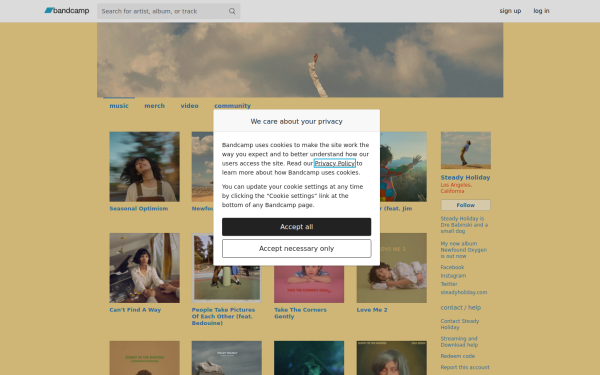Open the Seasonal Optimism album cover

coord(144,166)
